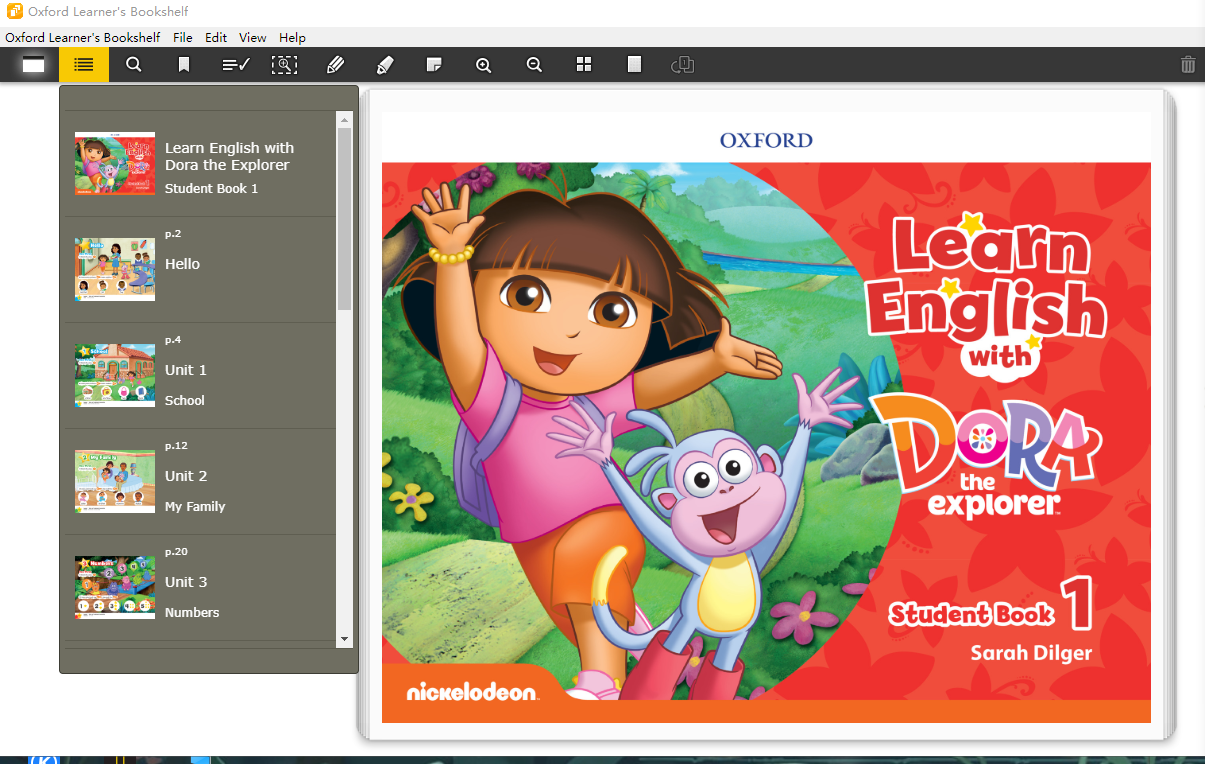The height and width of the screenshot is (764, 1205).
Task: Click the Dora book cover page
Action: coord(766,417)
